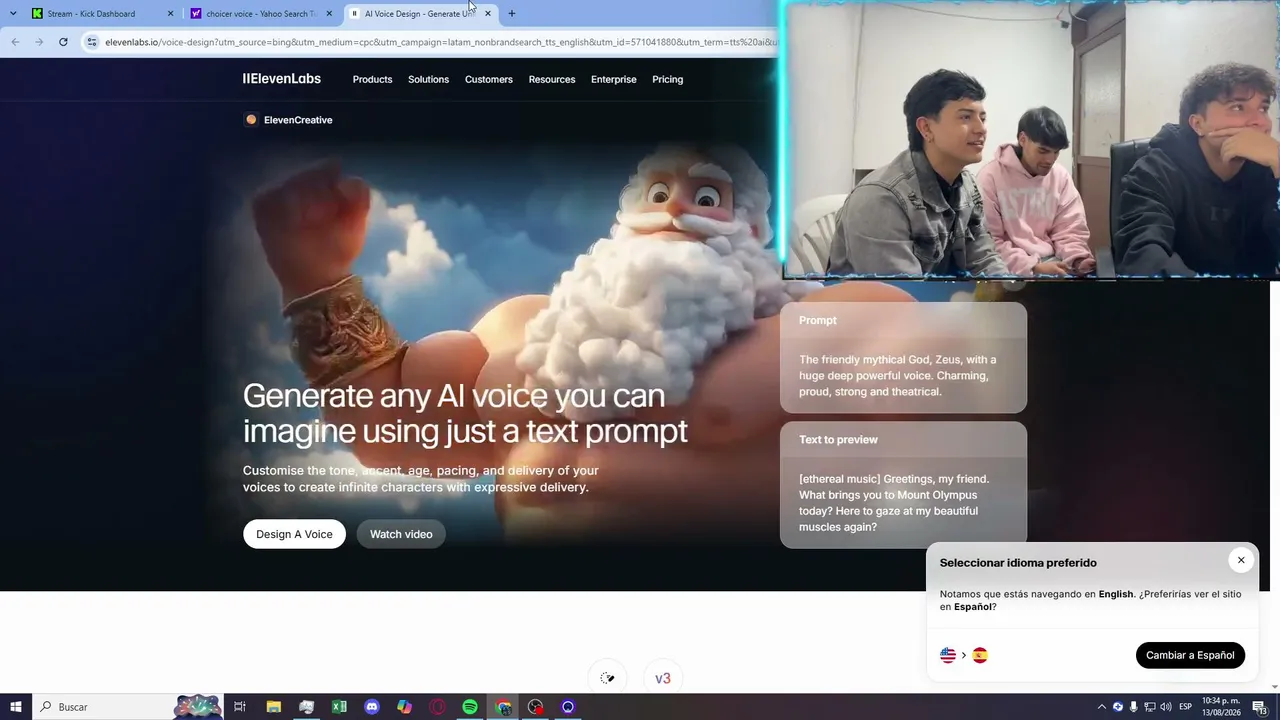Click the 'Seleccionar idioma preferido' heading

click(x=1018, y=563)
